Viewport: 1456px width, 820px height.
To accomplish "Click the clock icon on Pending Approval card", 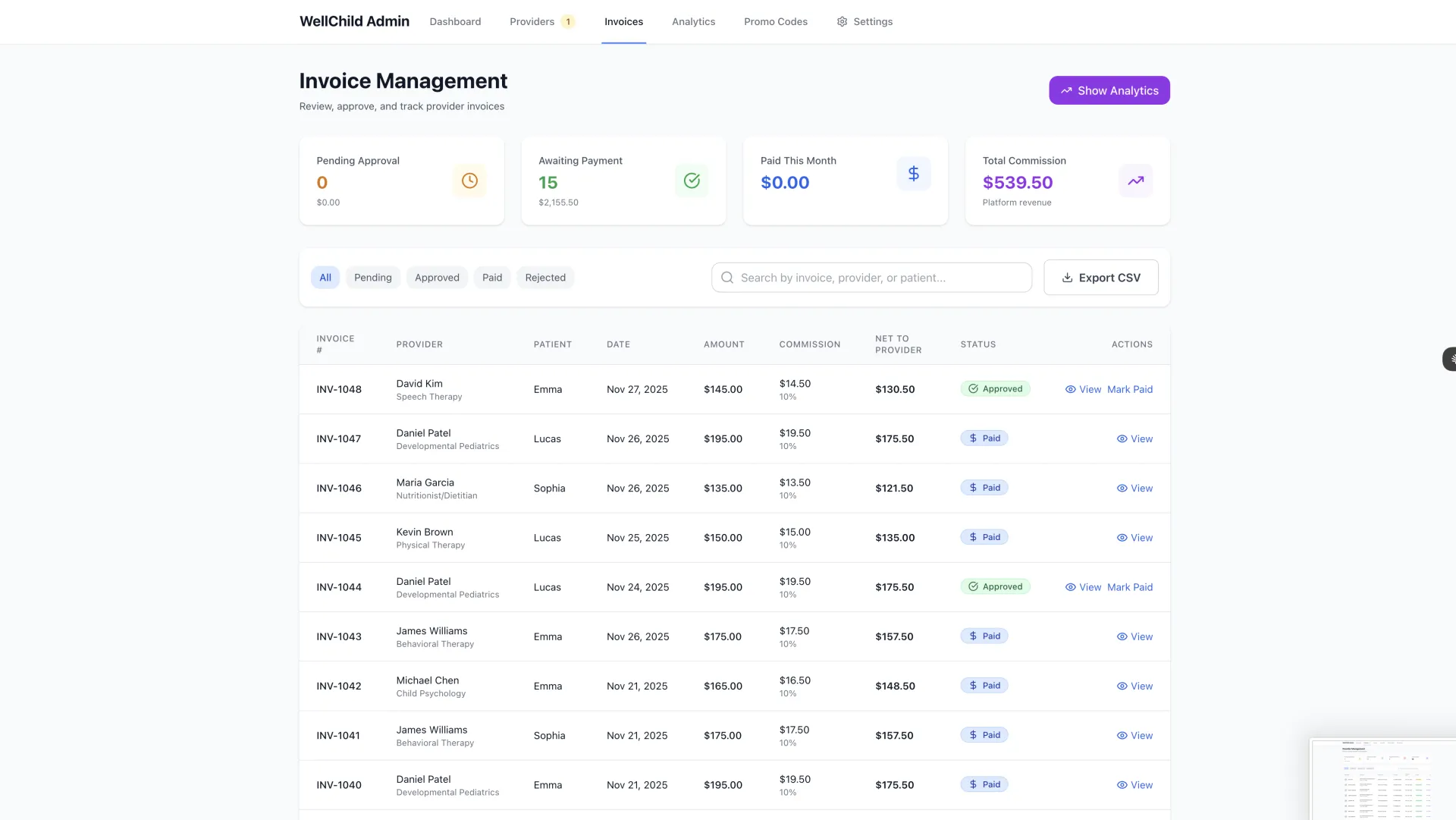I will coord(469,181).
